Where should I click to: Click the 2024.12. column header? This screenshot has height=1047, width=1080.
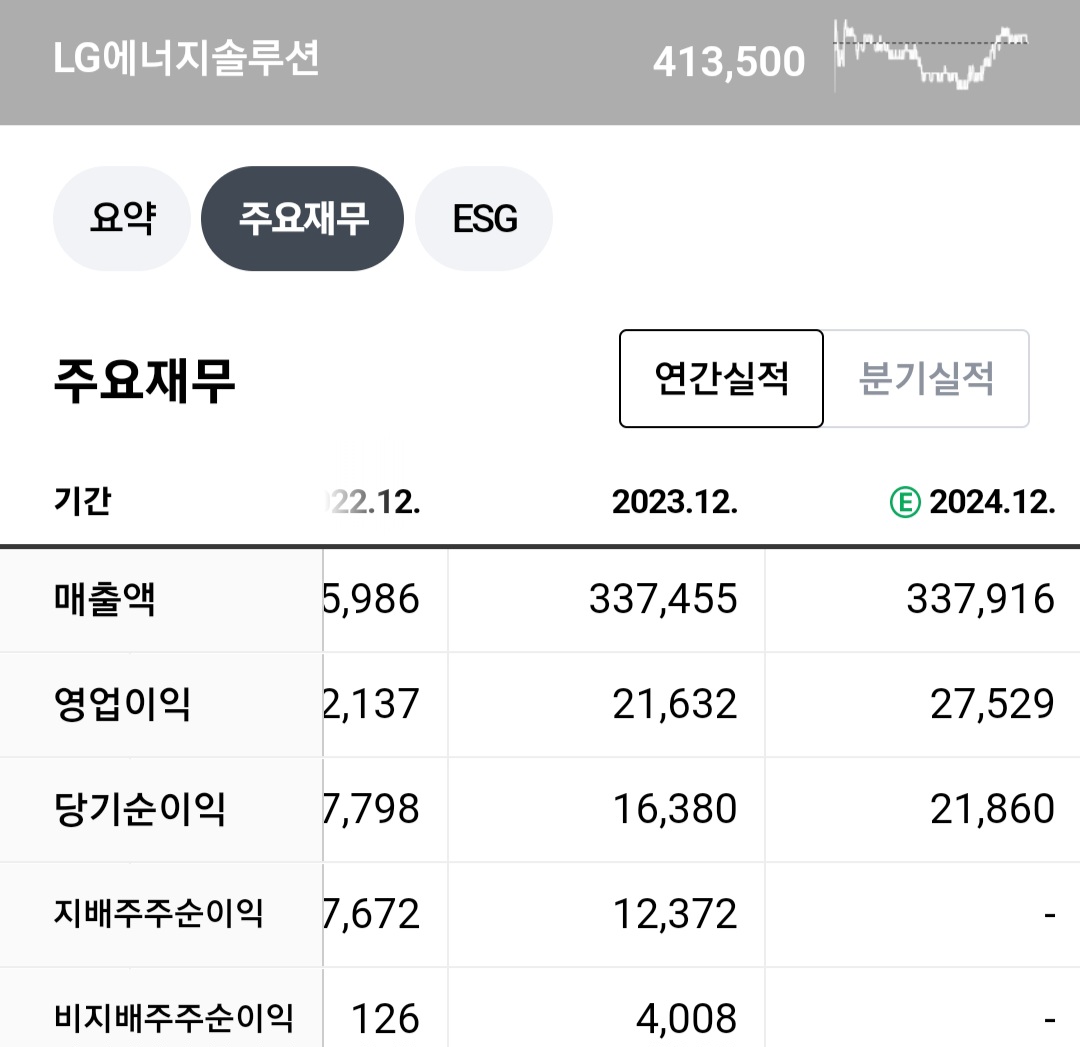click(992, 502)
